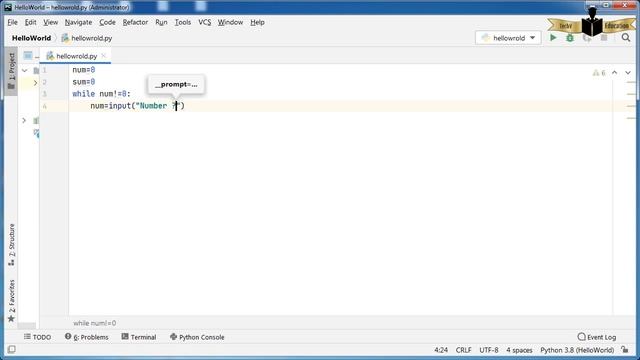The width and height of the screenshot is (640, 360).
Task: Click the Python file icon on editor tab
Action: (x=50, y=56)
